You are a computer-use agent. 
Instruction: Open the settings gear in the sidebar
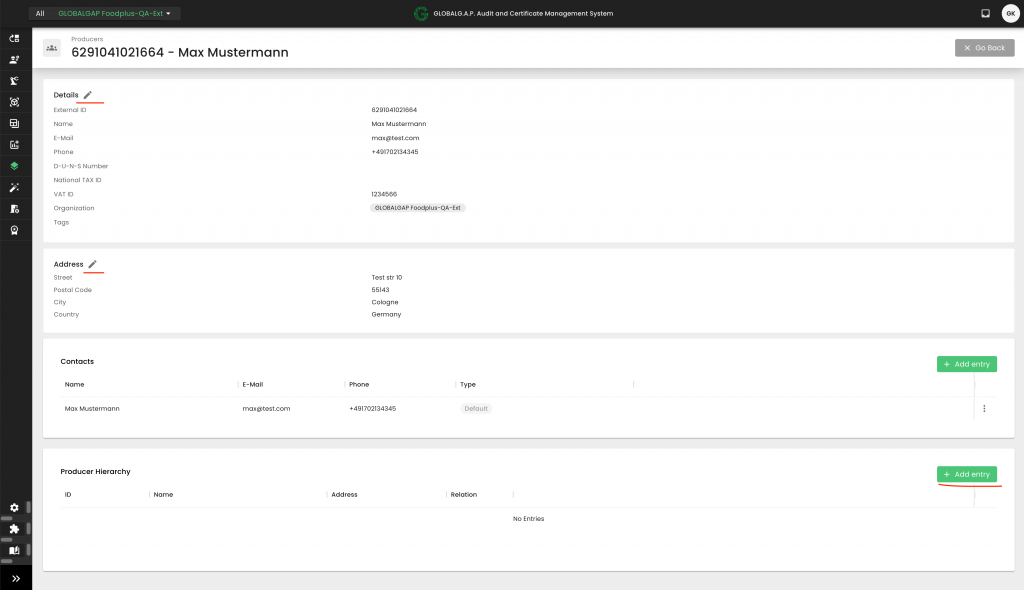click(x=14, y=508)
